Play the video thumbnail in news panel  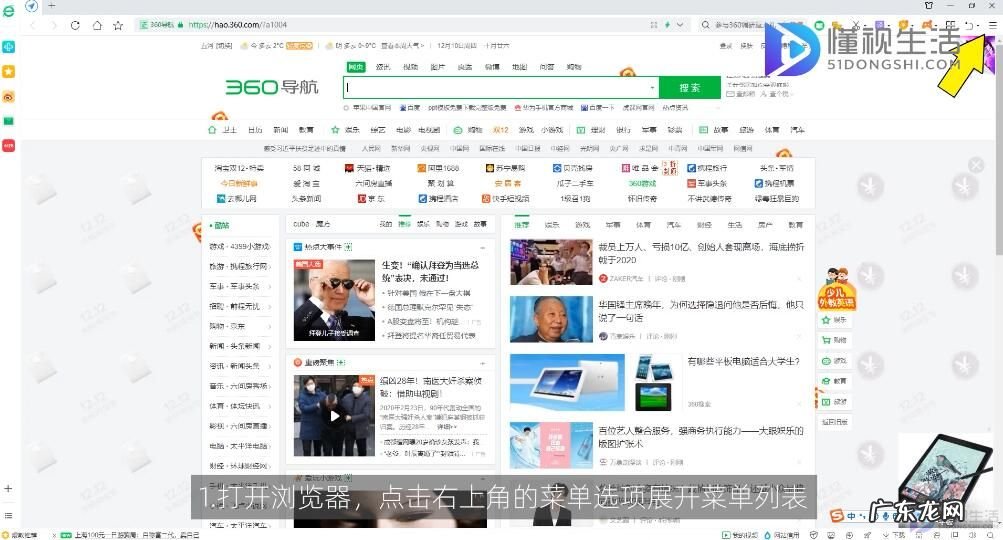coord(334,416)
